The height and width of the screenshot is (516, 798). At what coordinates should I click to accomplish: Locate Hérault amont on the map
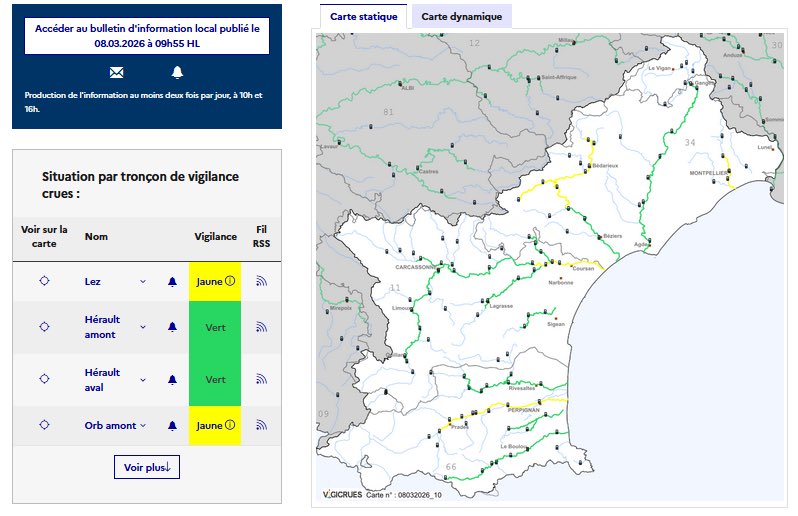tap(44, 327)
